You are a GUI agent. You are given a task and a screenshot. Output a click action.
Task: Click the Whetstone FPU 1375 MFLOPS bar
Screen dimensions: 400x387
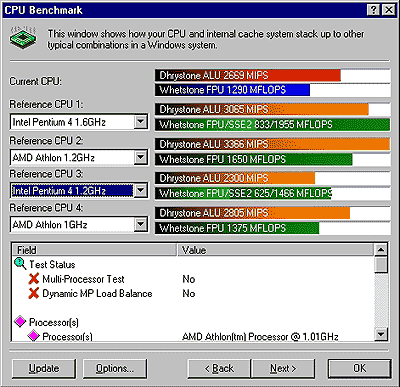[237, 228]
